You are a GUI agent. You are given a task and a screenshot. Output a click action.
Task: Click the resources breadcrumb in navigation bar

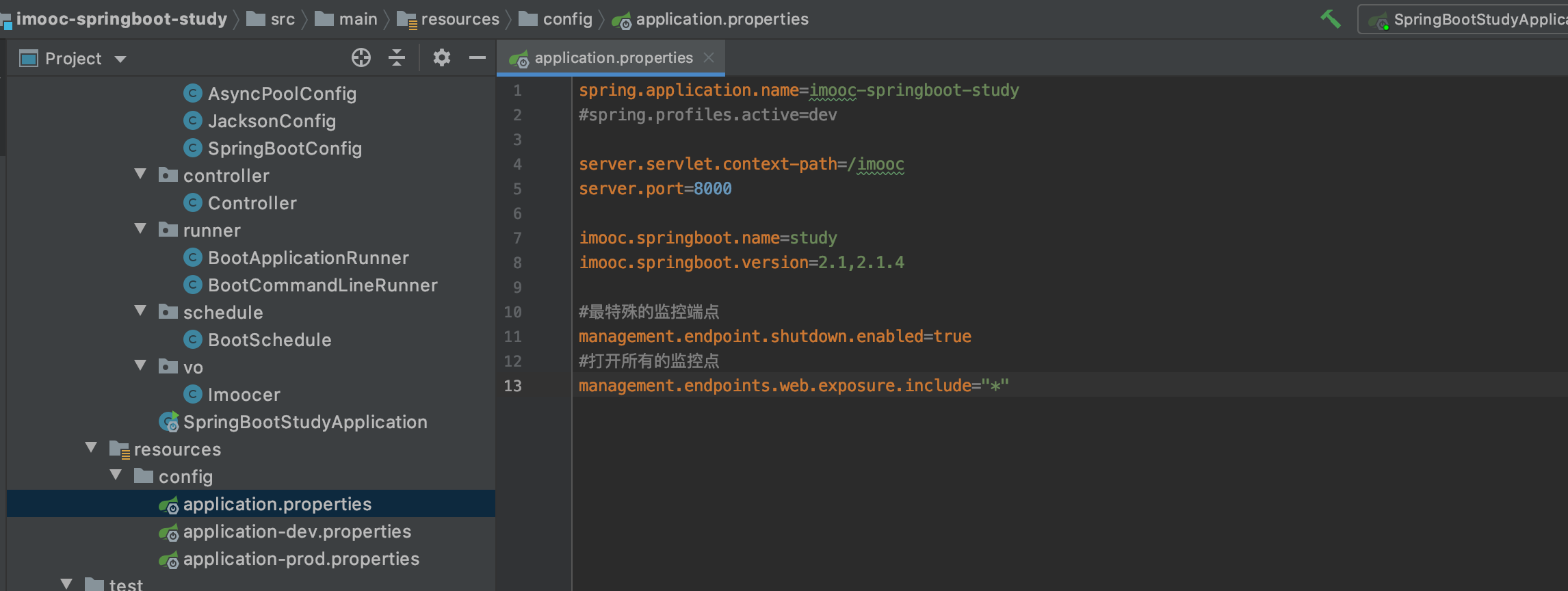459,19
